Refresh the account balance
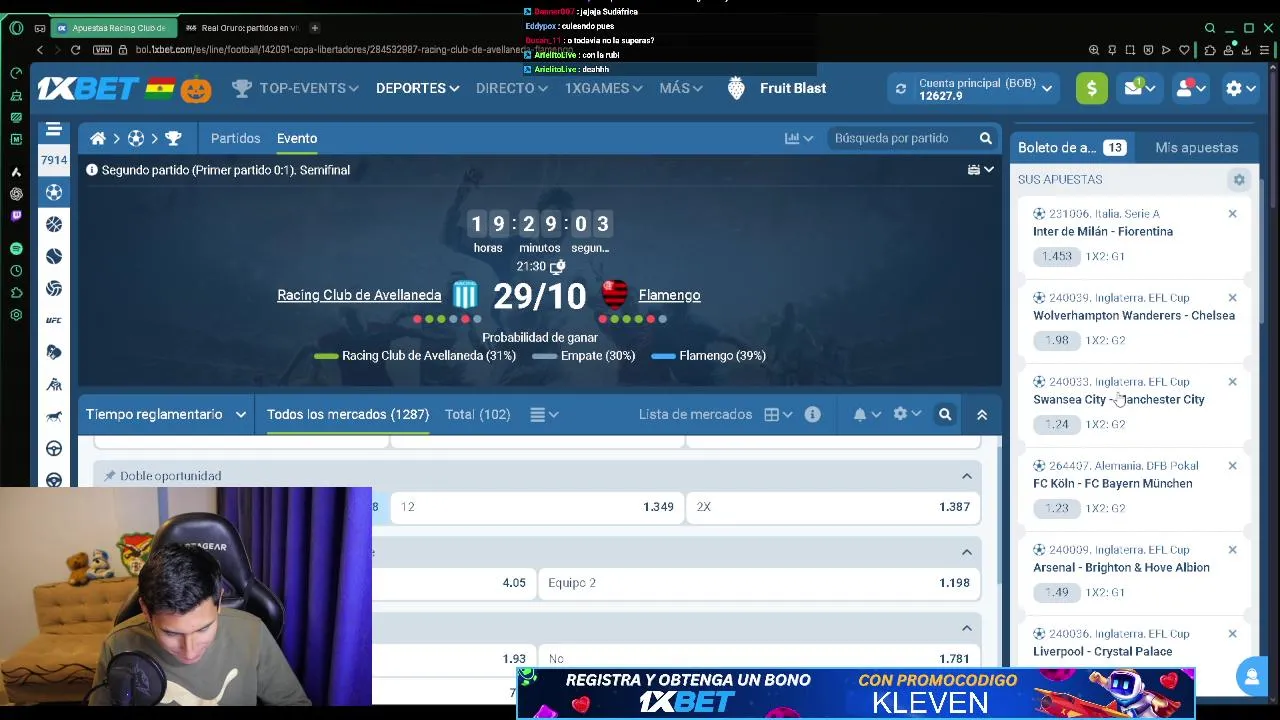The image size is (1280, 720). pos(901,89)
